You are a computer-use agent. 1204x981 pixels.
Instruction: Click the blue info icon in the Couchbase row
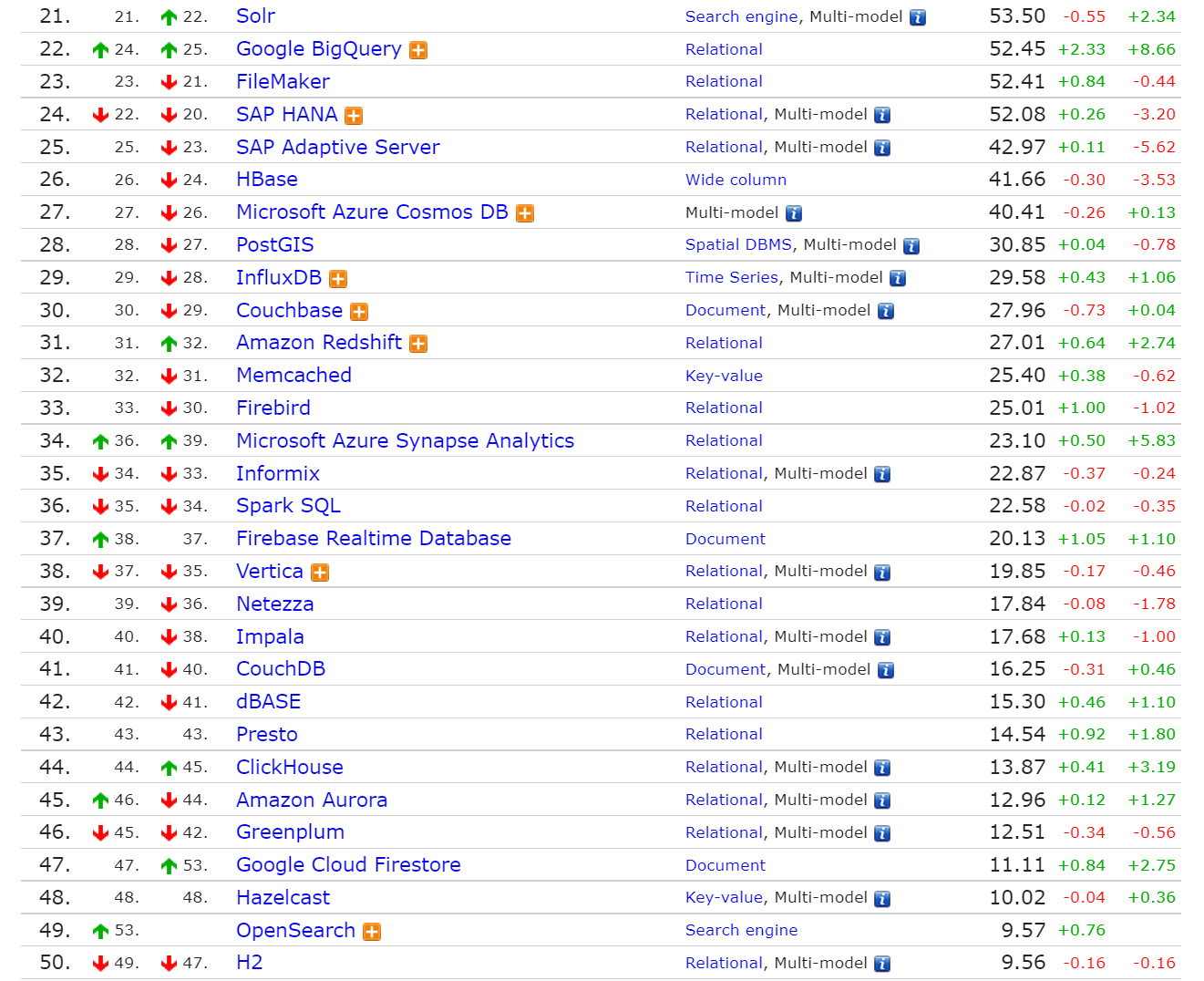(886, 311)
